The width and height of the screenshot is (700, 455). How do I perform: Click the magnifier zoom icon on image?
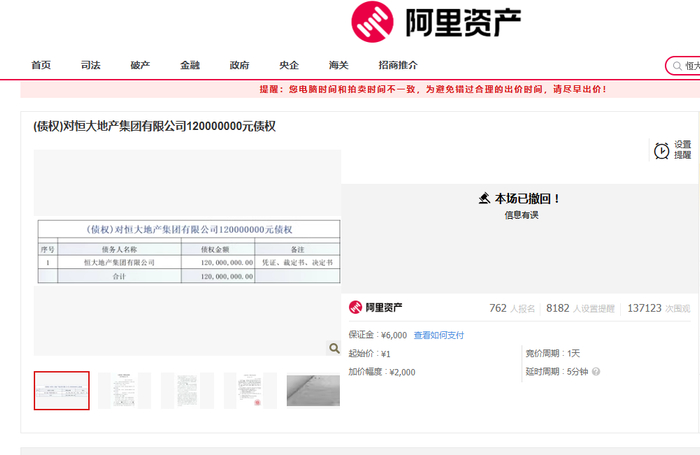pyautogui.click(x=333, y=348)
